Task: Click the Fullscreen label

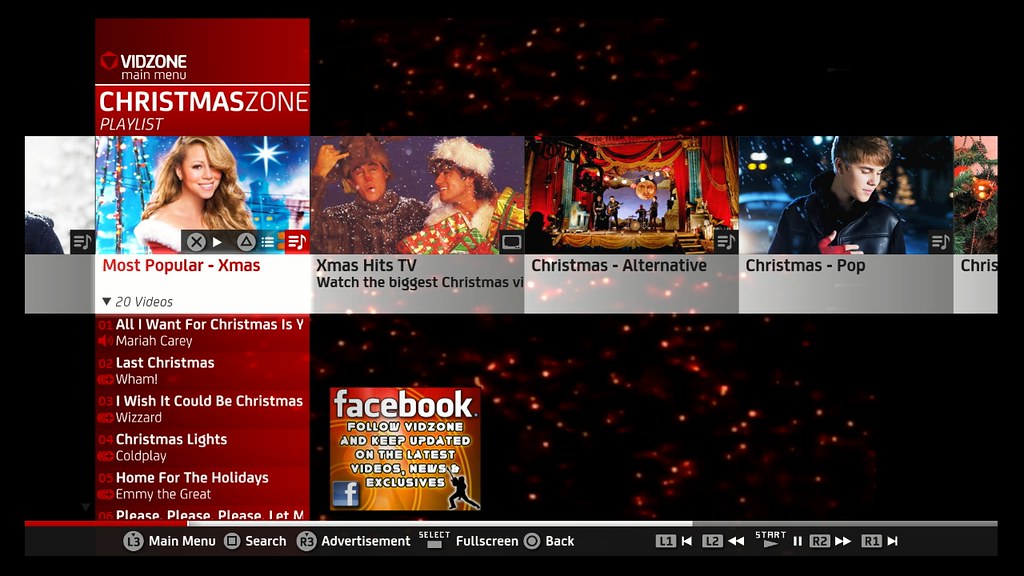Action: tap(487, 541)
